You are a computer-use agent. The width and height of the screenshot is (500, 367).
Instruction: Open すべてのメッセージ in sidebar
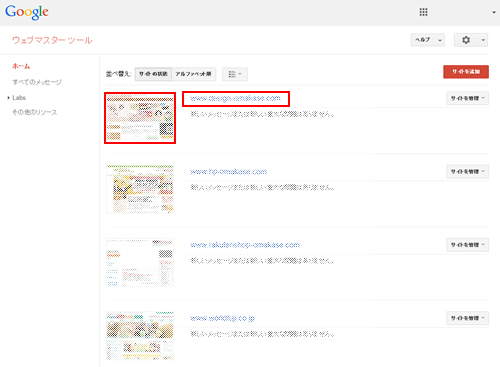[x=37, y=82]
